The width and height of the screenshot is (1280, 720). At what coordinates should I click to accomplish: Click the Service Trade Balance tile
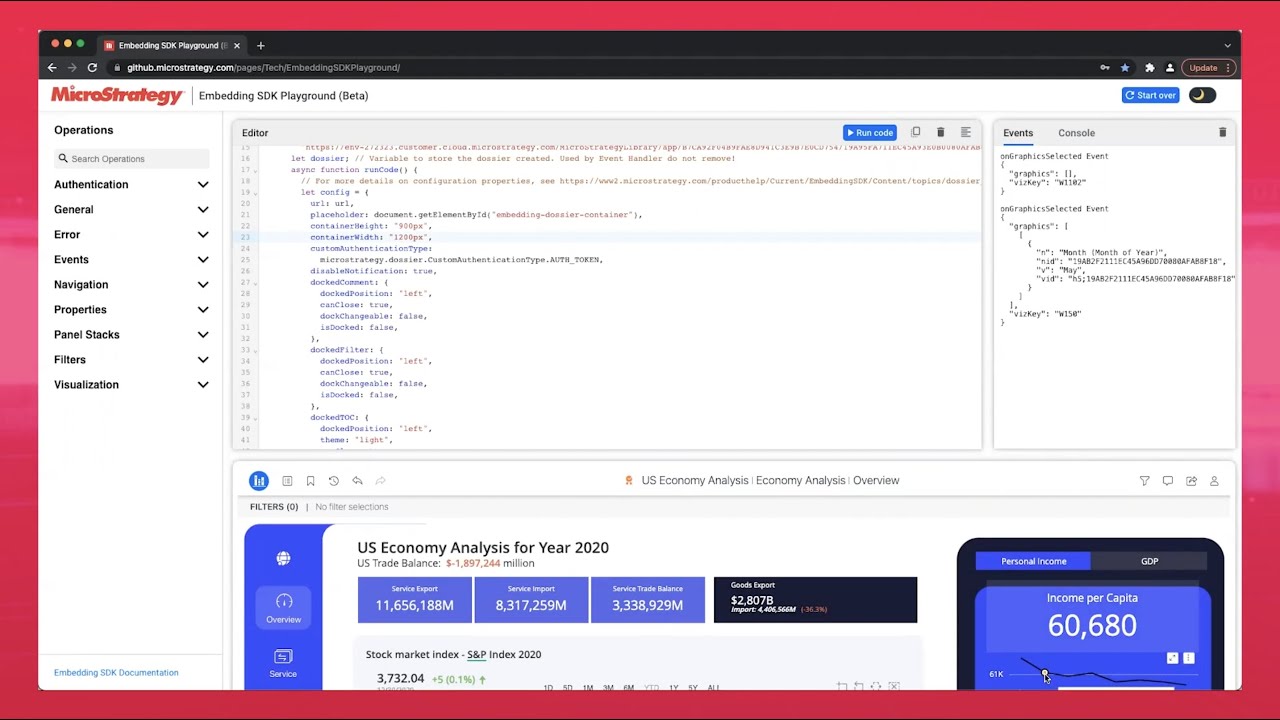click(x=647, y=600)
